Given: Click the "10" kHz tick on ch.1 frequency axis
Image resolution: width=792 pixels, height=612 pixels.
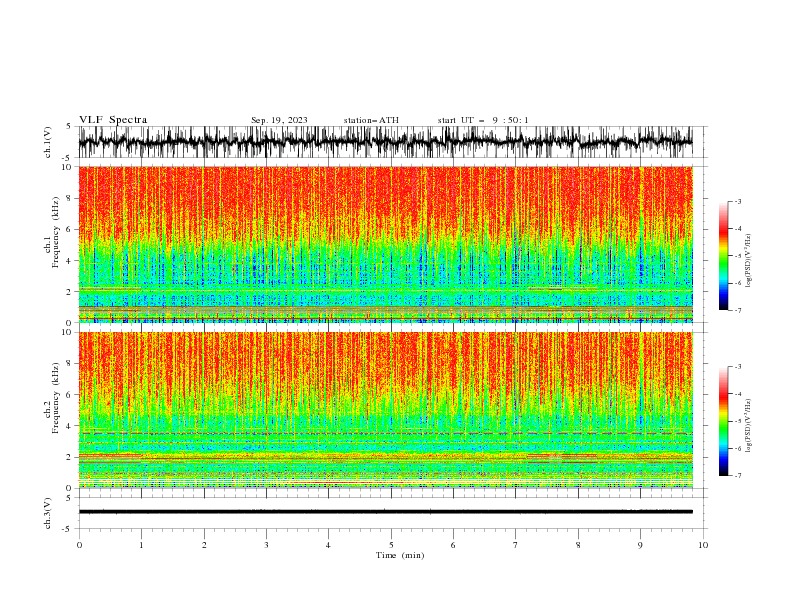Looking at the screenshot, I should [x=69, y=167].
